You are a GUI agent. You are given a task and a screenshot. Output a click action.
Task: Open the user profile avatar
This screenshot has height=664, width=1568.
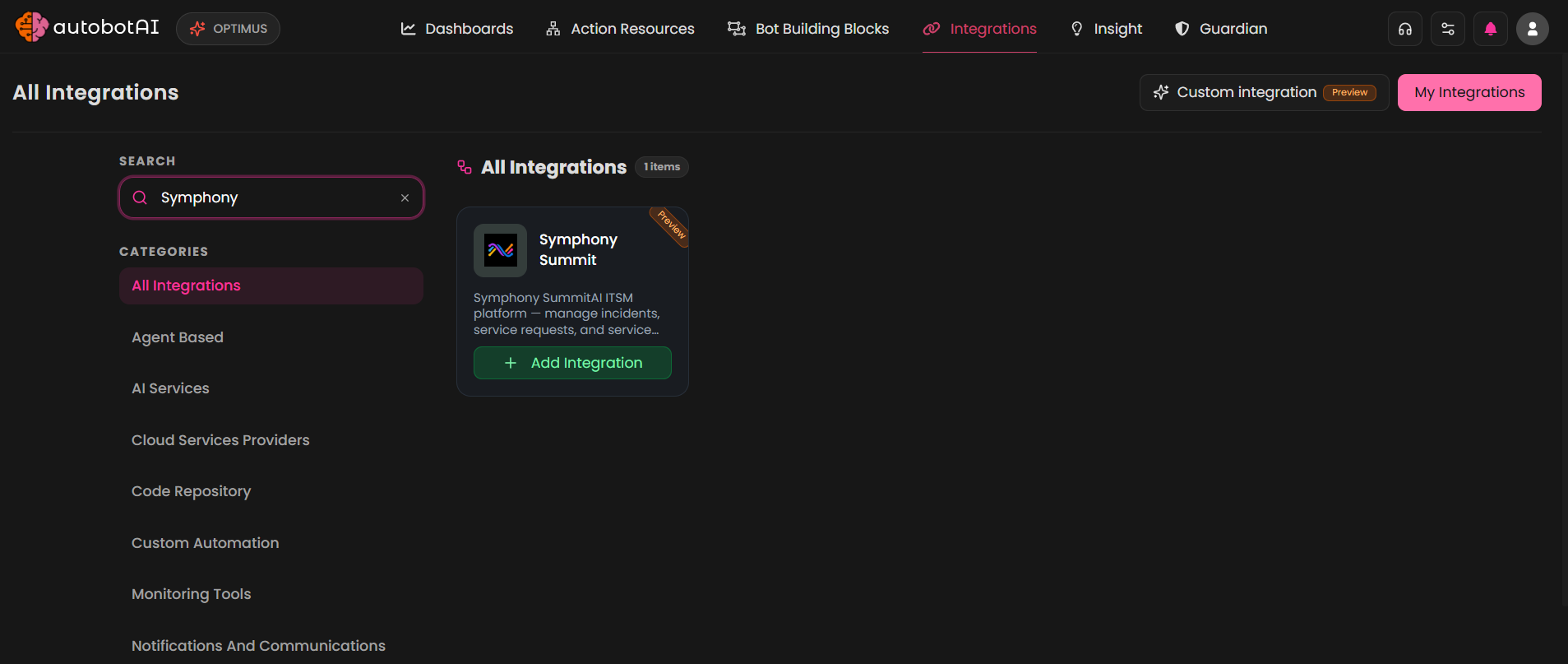1533,29
